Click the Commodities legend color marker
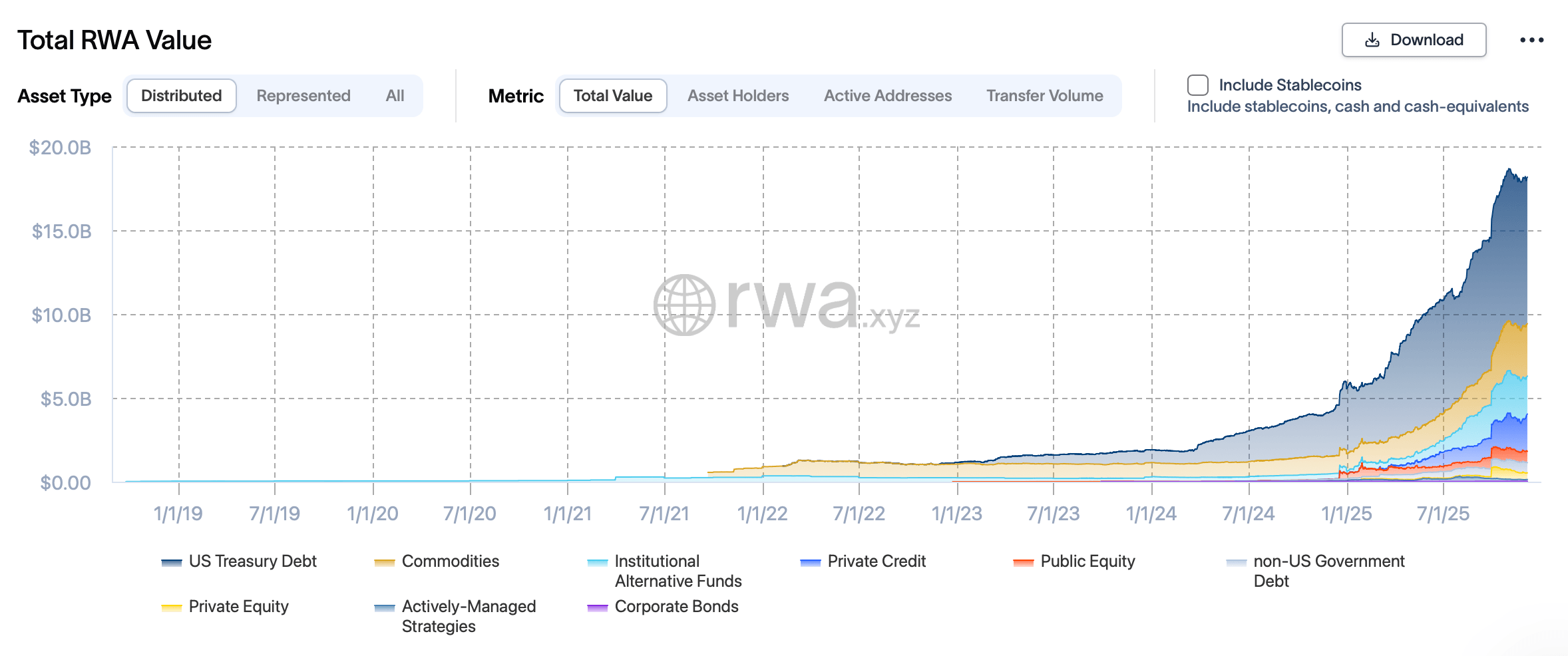Viewport: 1568px width, 656px height. [385, 562]
